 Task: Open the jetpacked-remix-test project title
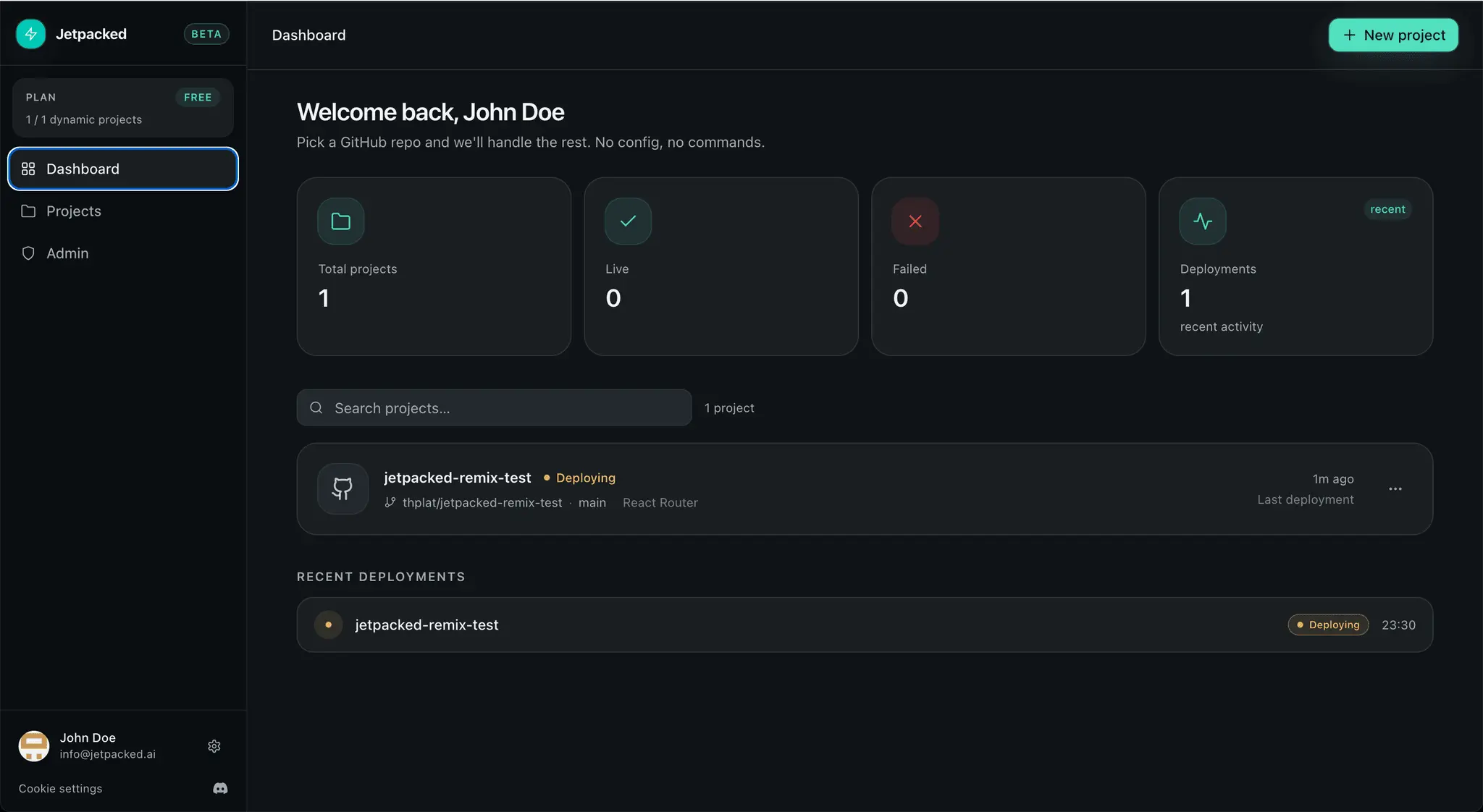pos(458,478)
